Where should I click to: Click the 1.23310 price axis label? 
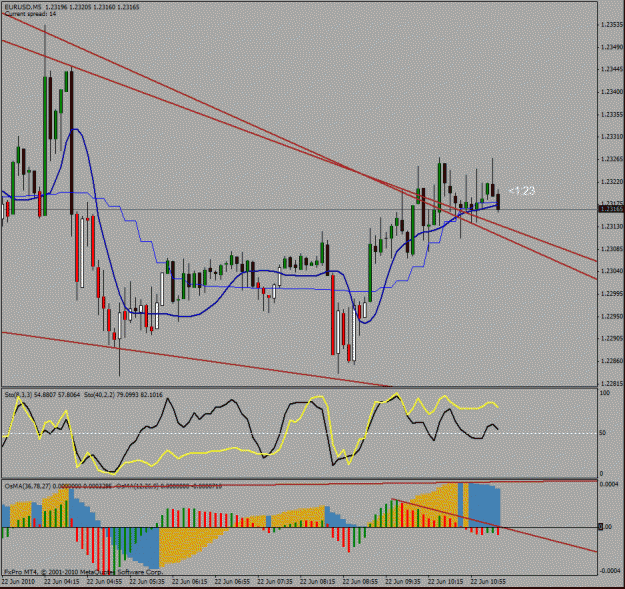612,137
